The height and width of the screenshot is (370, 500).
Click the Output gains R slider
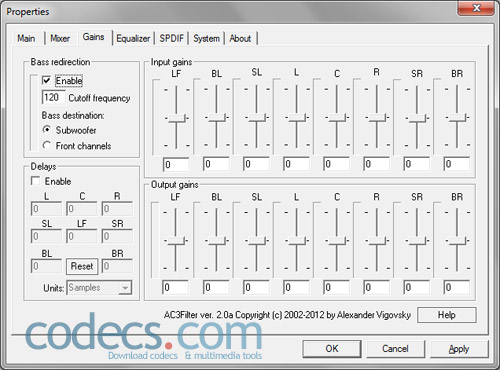coord(377,241)
